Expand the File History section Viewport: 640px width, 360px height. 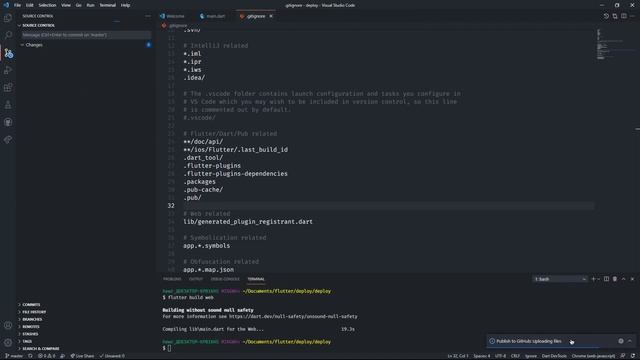(34, 312)
